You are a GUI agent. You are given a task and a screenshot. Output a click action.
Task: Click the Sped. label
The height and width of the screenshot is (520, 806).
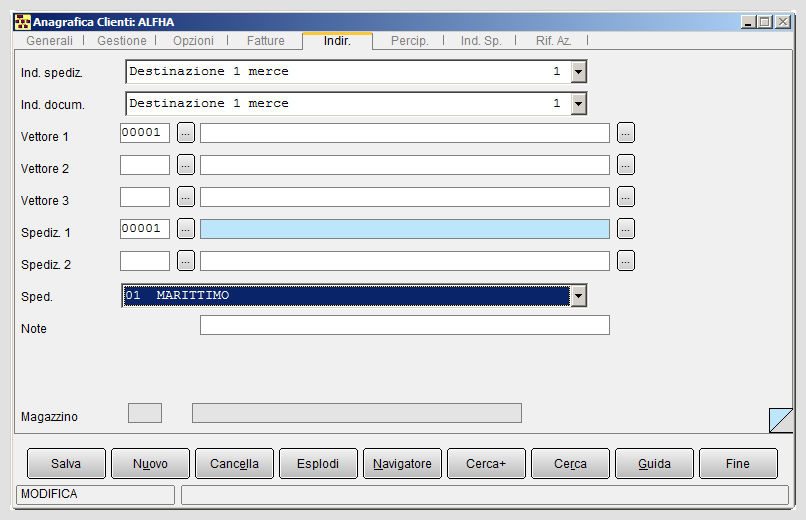pyautogui.click(x=37, y=297)
